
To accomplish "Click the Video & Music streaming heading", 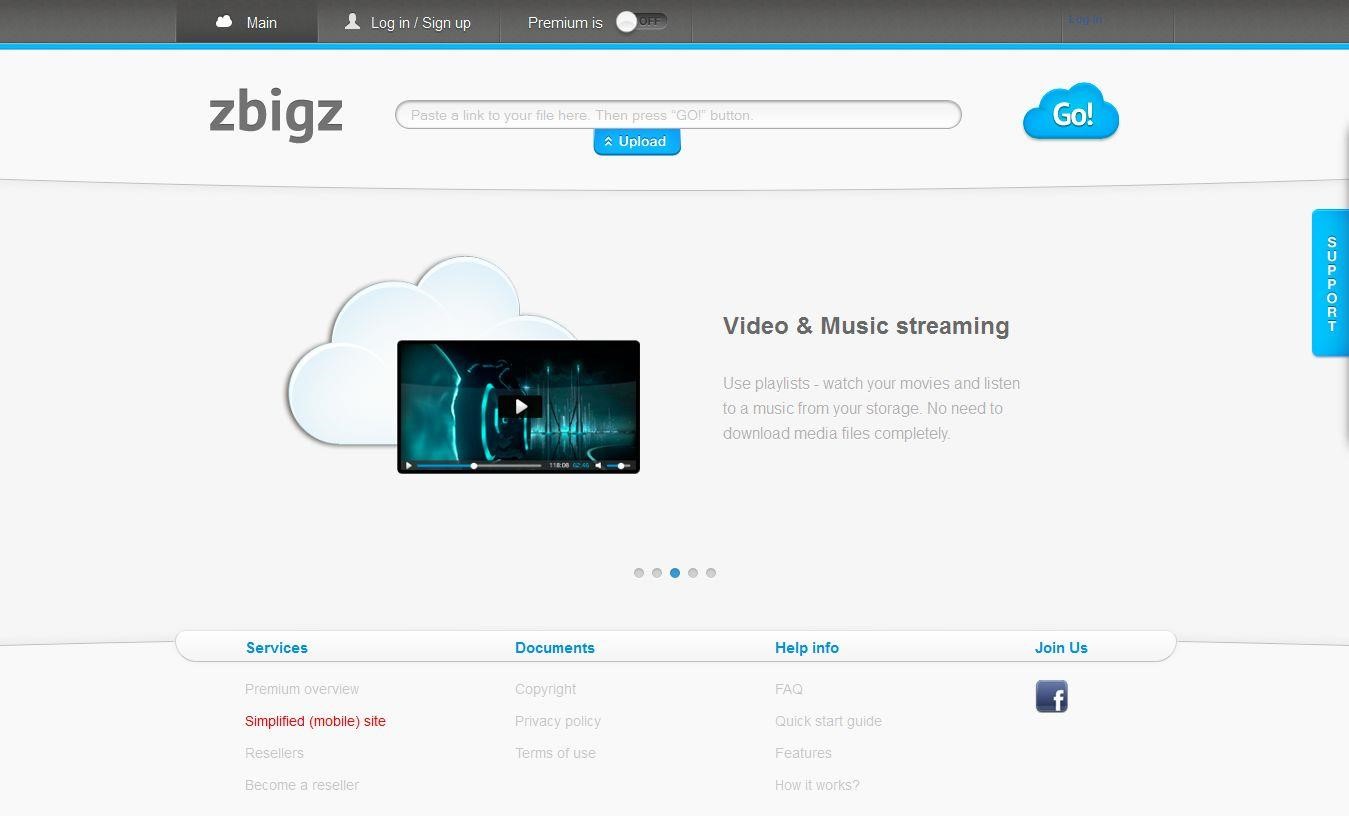I will point(866,326).
